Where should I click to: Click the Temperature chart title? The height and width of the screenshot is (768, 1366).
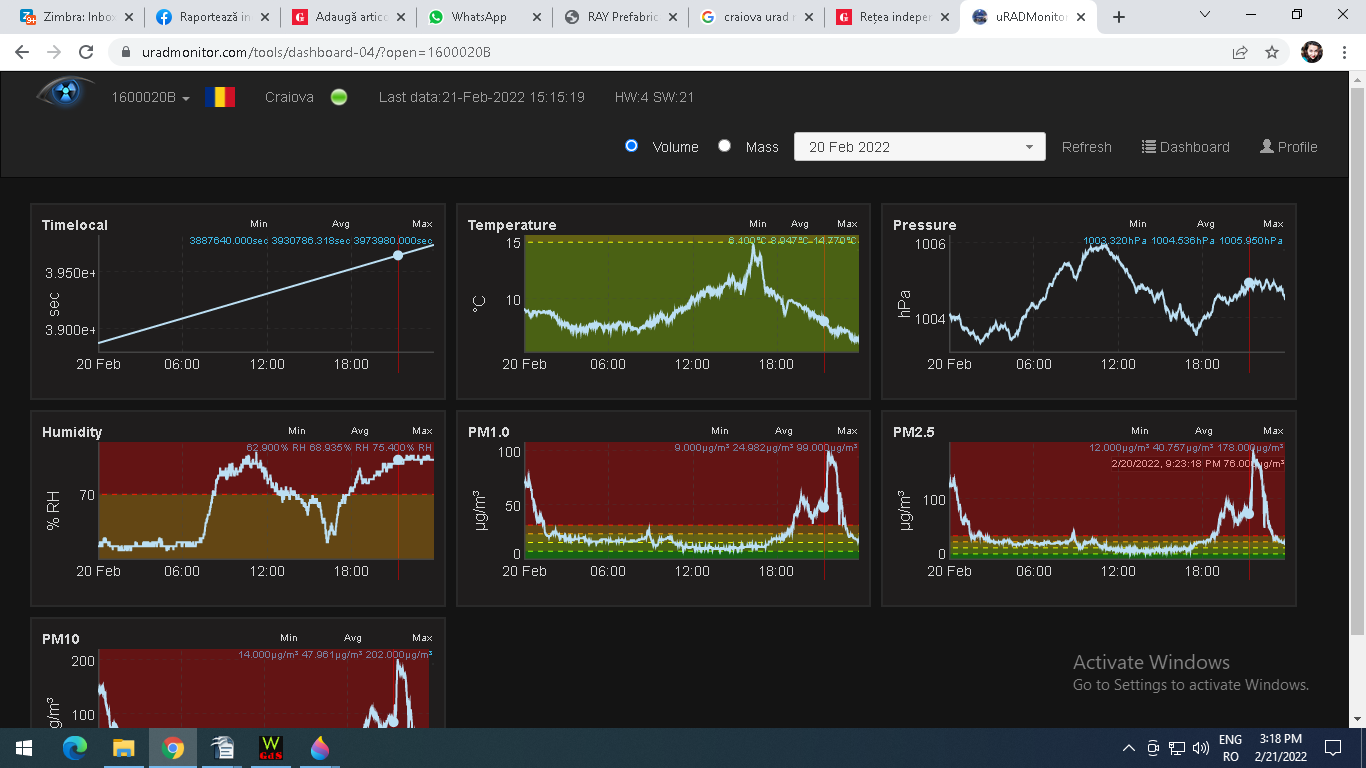click(512, 225)
